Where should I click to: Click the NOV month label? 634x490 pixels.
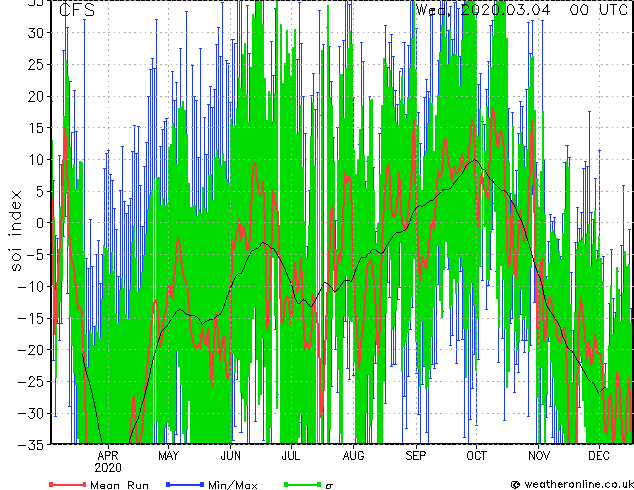click(539, 456)
